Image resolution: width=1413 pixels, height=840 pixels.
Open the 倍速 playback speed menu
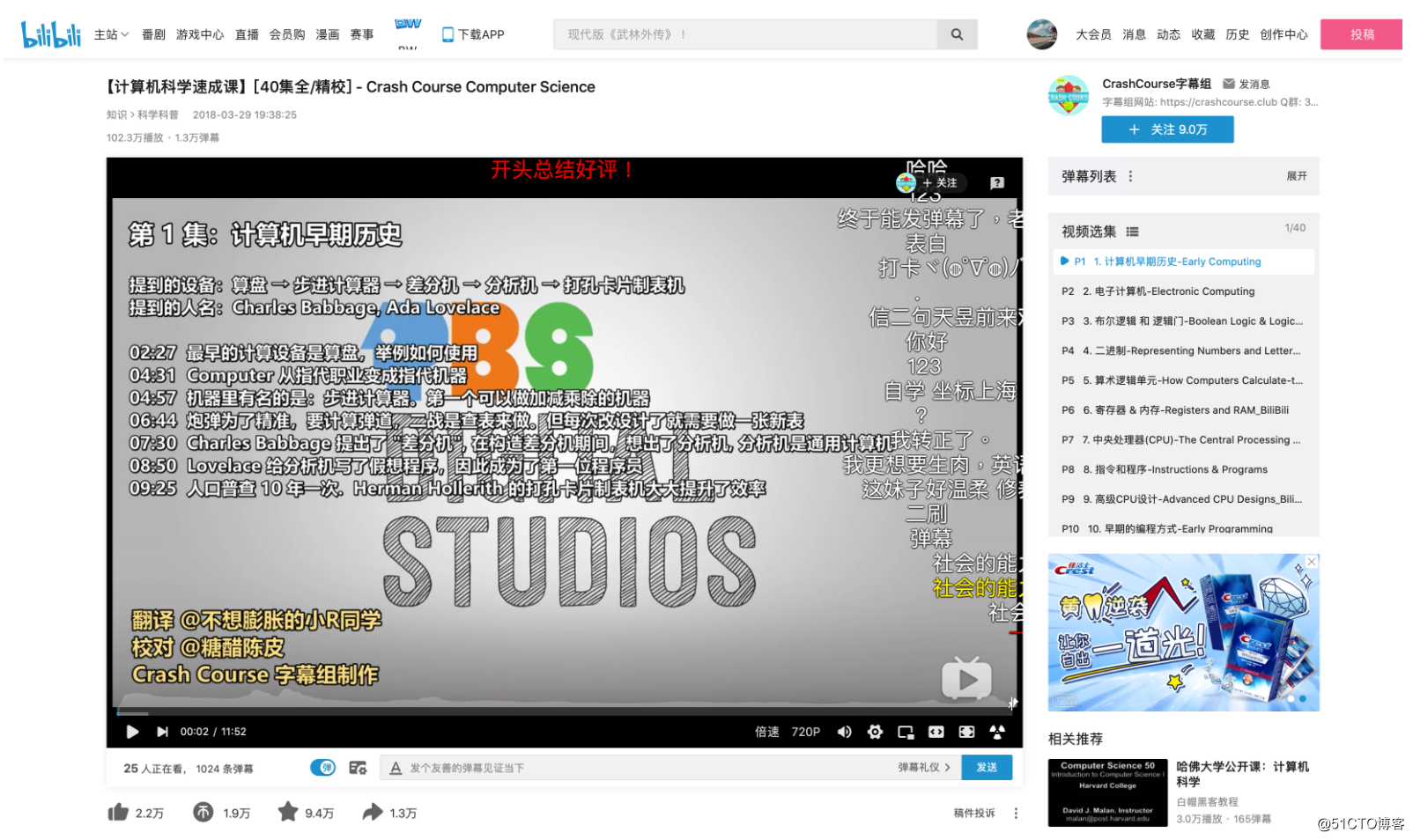point(766,732)
